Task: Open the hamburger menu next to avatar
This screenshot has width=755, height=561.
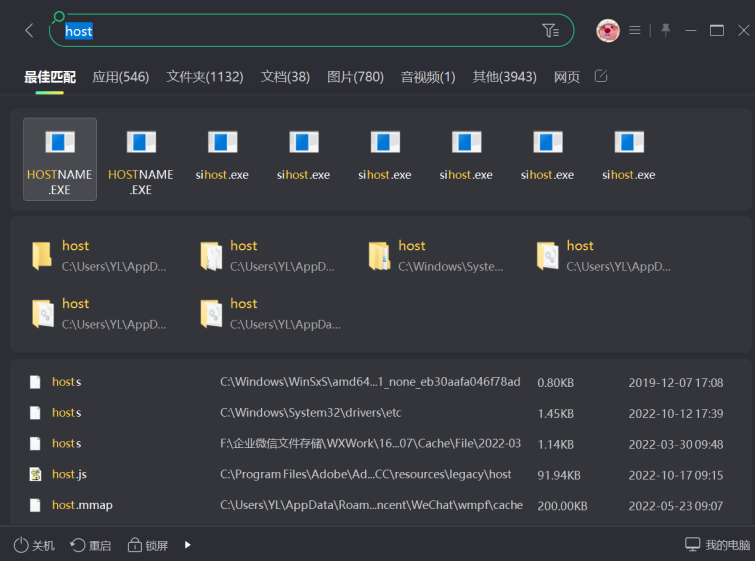Action: pyautogui.click(x=635, y=31)
